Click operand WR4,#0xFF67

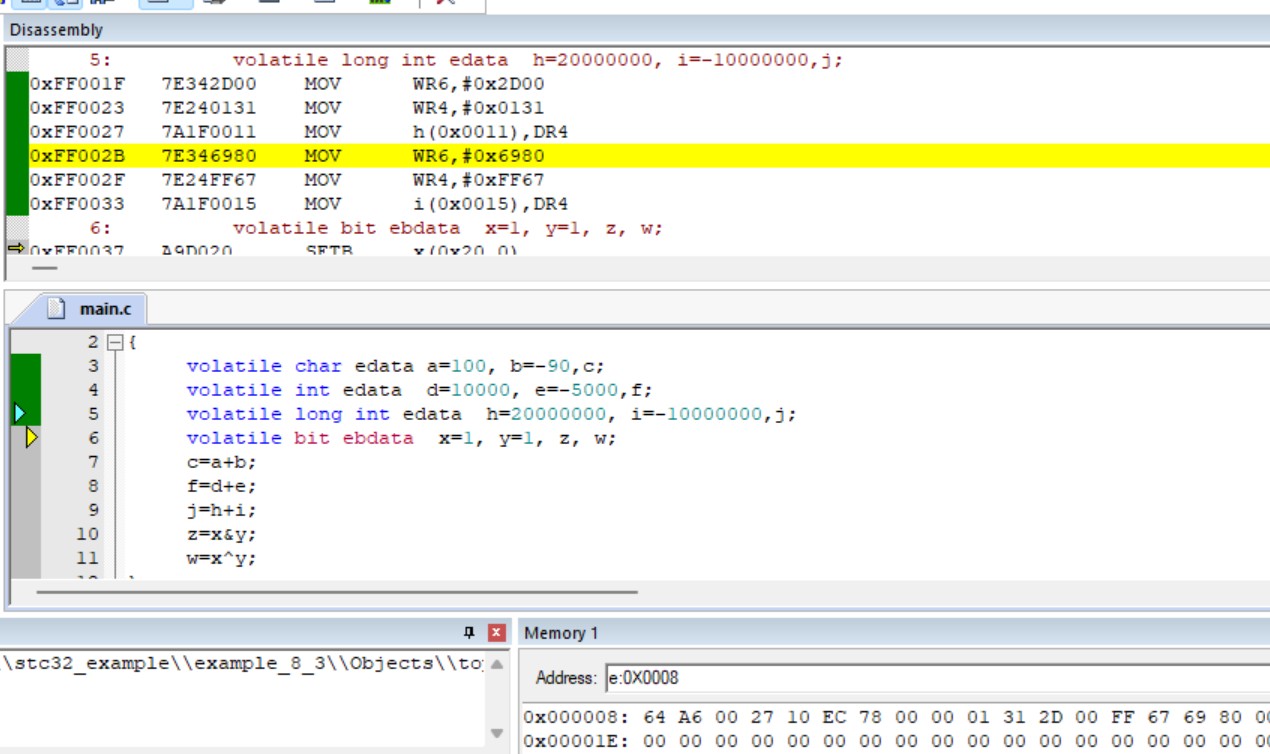tap(479, 180)
